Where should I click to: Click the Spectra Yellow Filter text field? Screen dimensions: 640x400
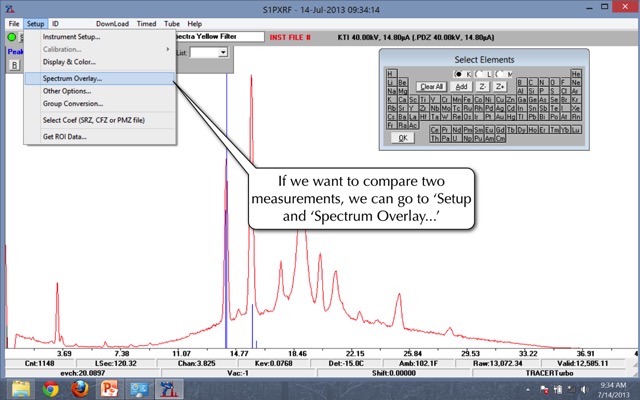coord(215,37)
